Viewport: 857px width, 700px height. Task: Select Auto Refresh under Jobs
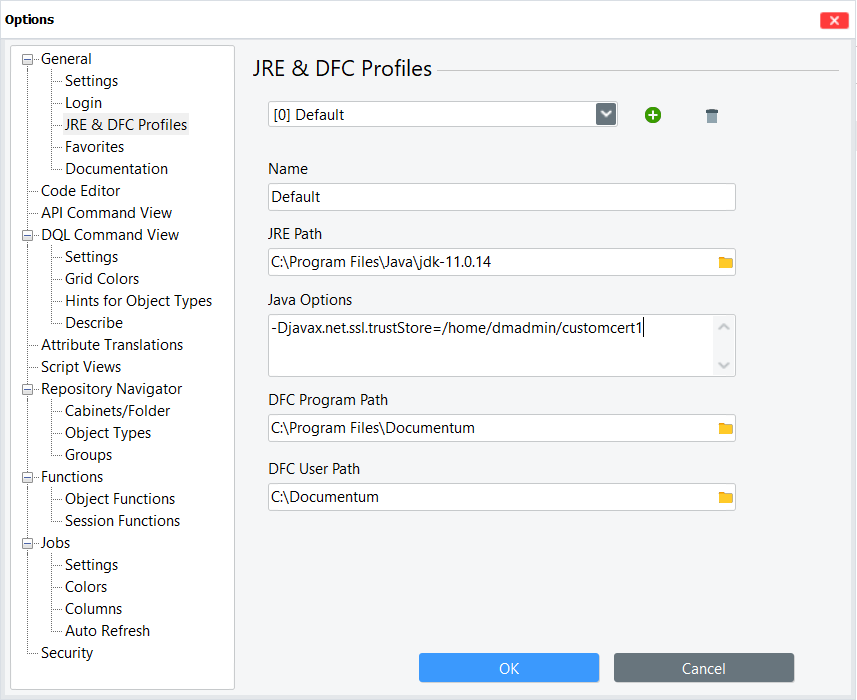107,631
